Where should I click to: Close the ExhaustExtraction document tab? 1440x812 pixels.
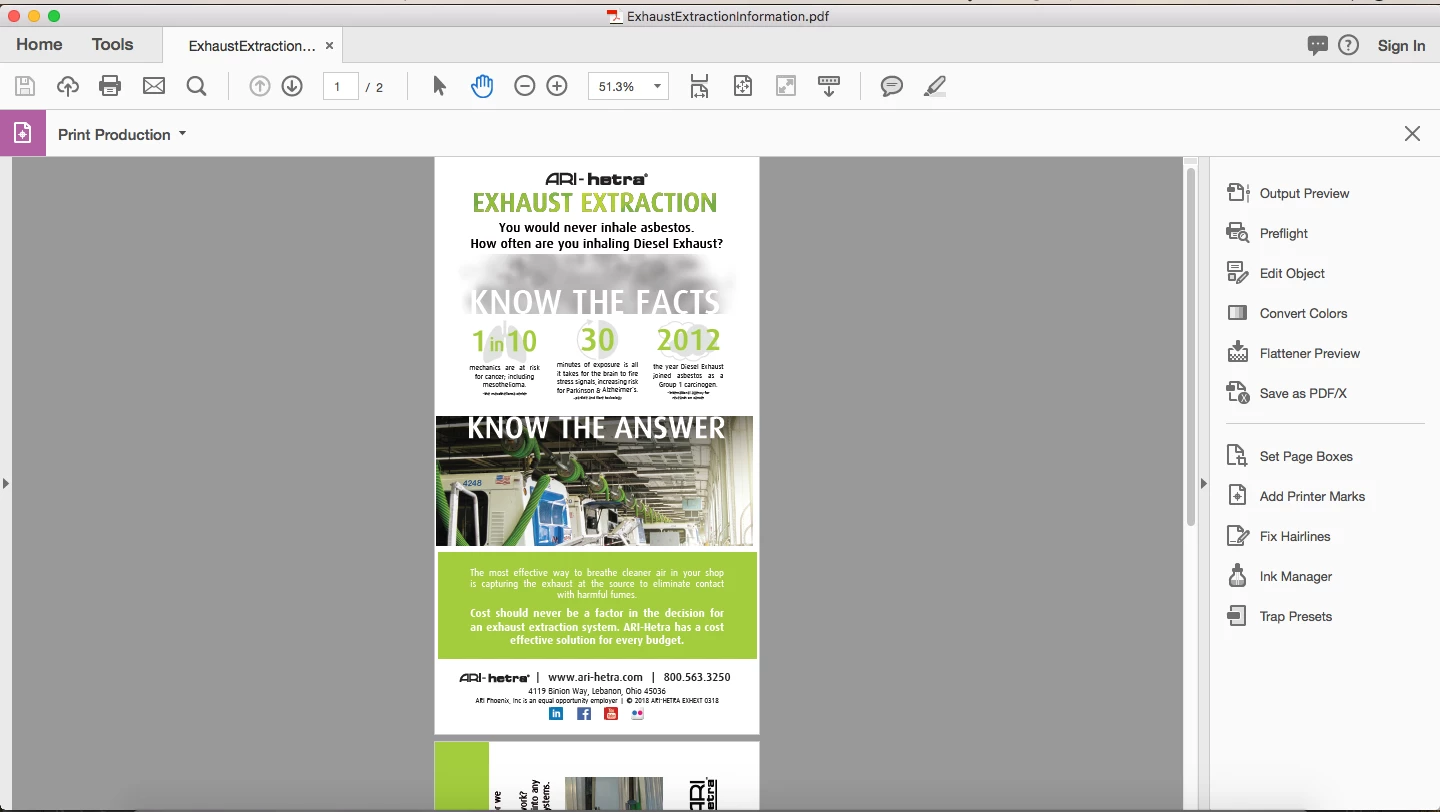pyautogui.click(x=329, y=46)
